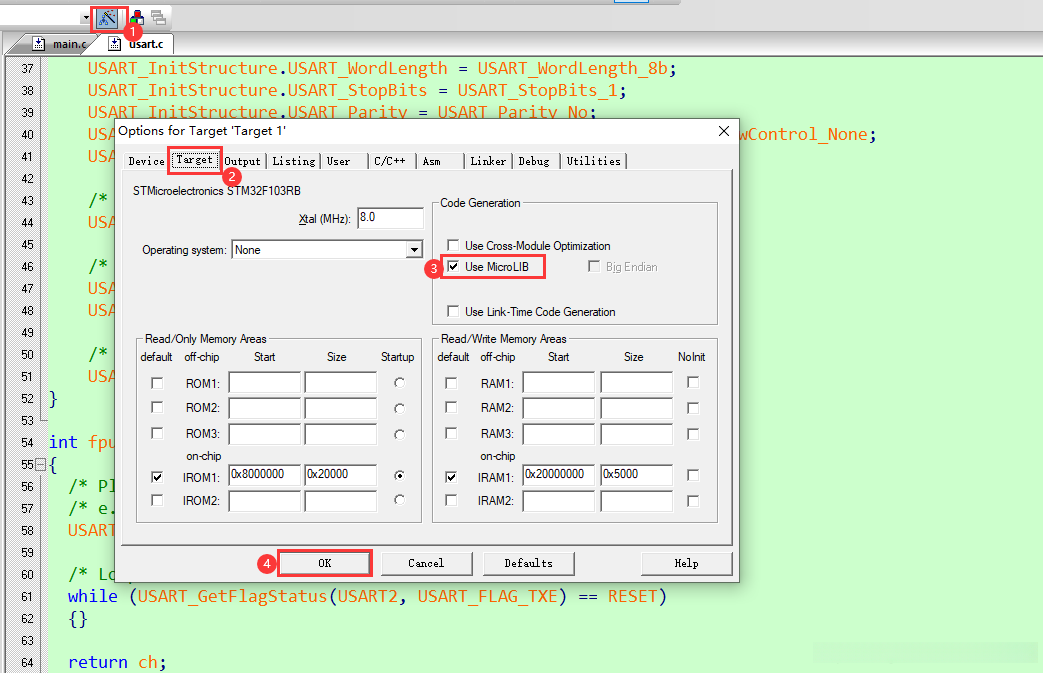1043x673 pixels.
Task: Click the IRAM2 Size field
Action: pyautogui.click(x=637, y=501)
